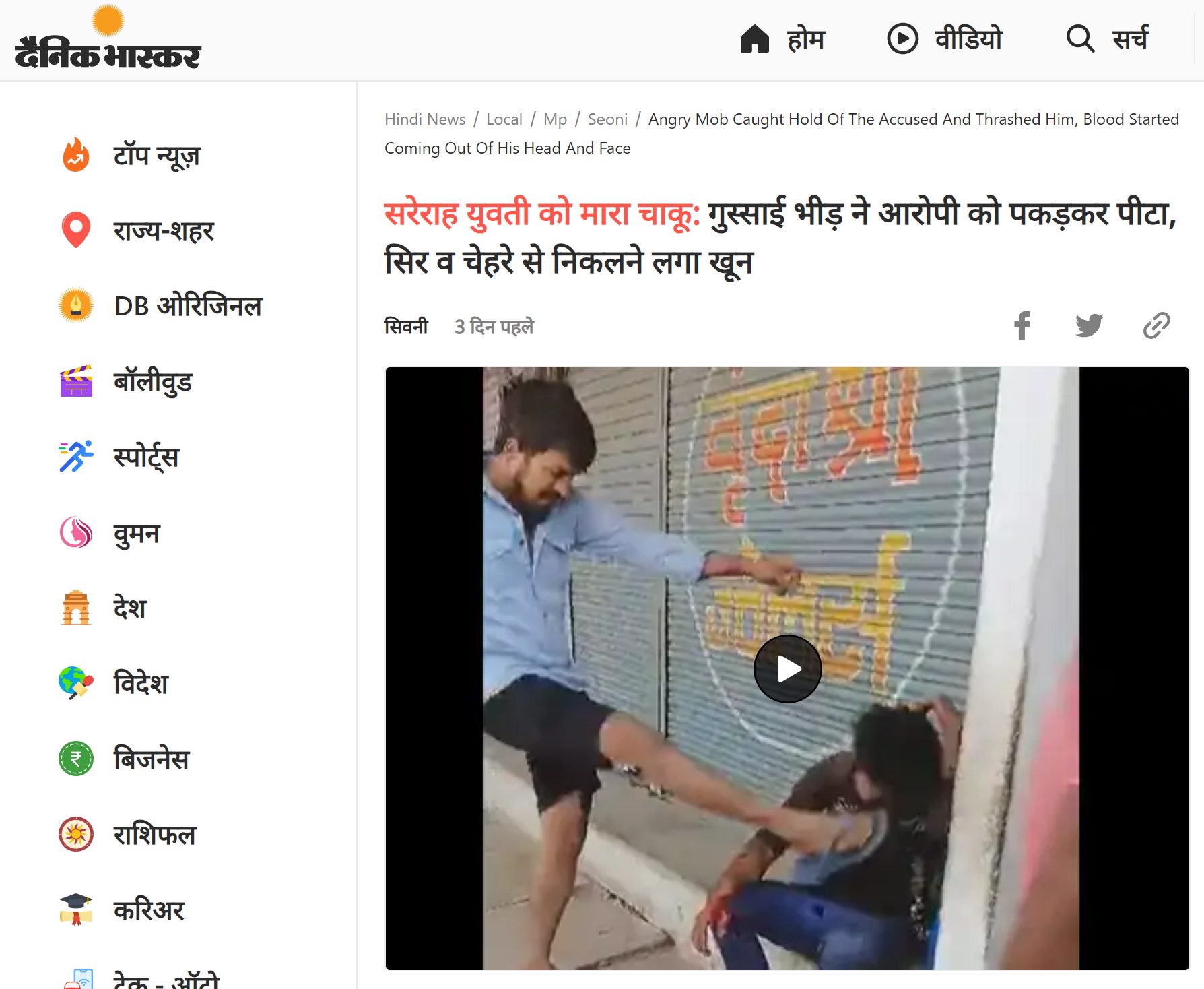Click the सिवनी location label
This screenshot has height=989, width=1204.
tap(406, 327)
